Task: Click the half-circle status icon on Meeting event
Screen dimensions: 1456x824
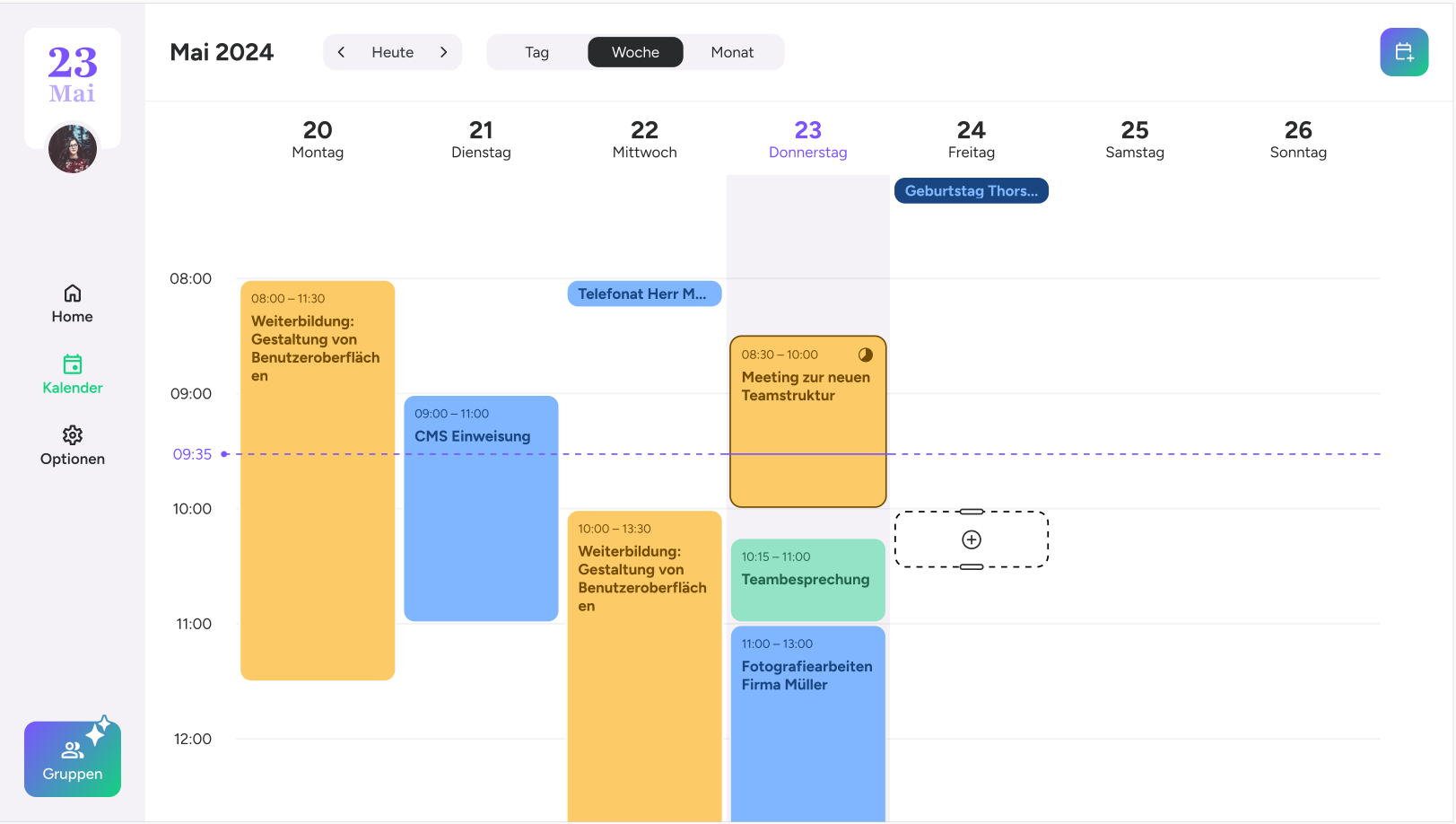Action: point(866,355)
